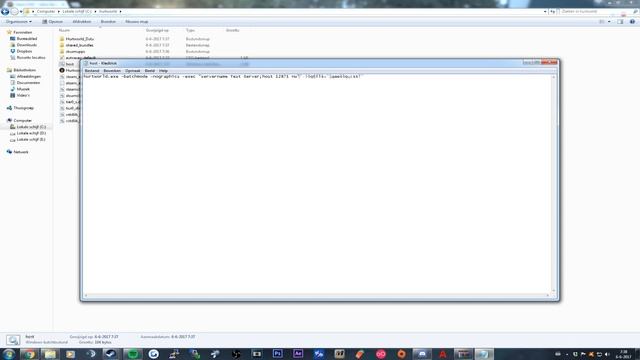Click the Afdrukken toolbar button

tap(82, 22)
